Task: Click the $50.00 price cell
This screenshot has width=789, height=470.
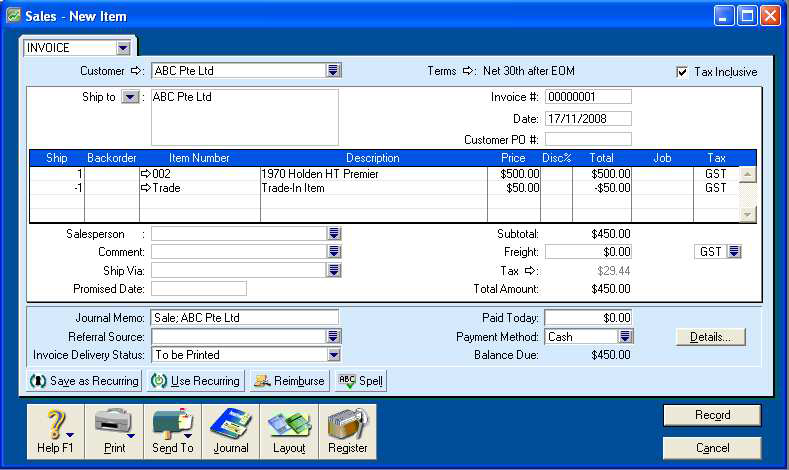Action: (x=514, y=188)
